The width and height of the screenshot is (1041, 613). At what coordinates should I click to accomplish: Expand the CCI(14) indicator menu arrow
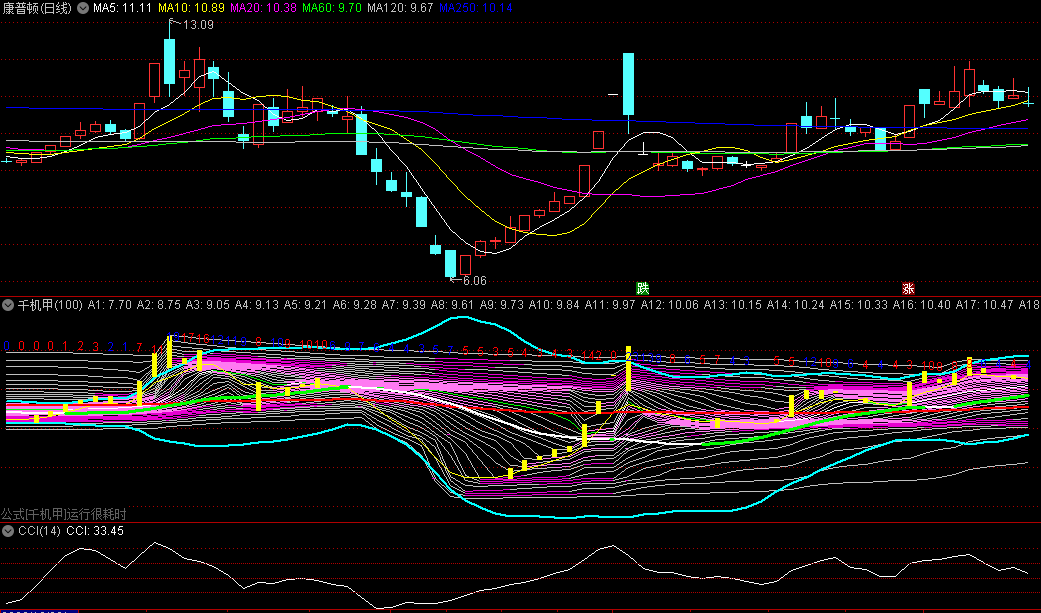tap(8, 531)
